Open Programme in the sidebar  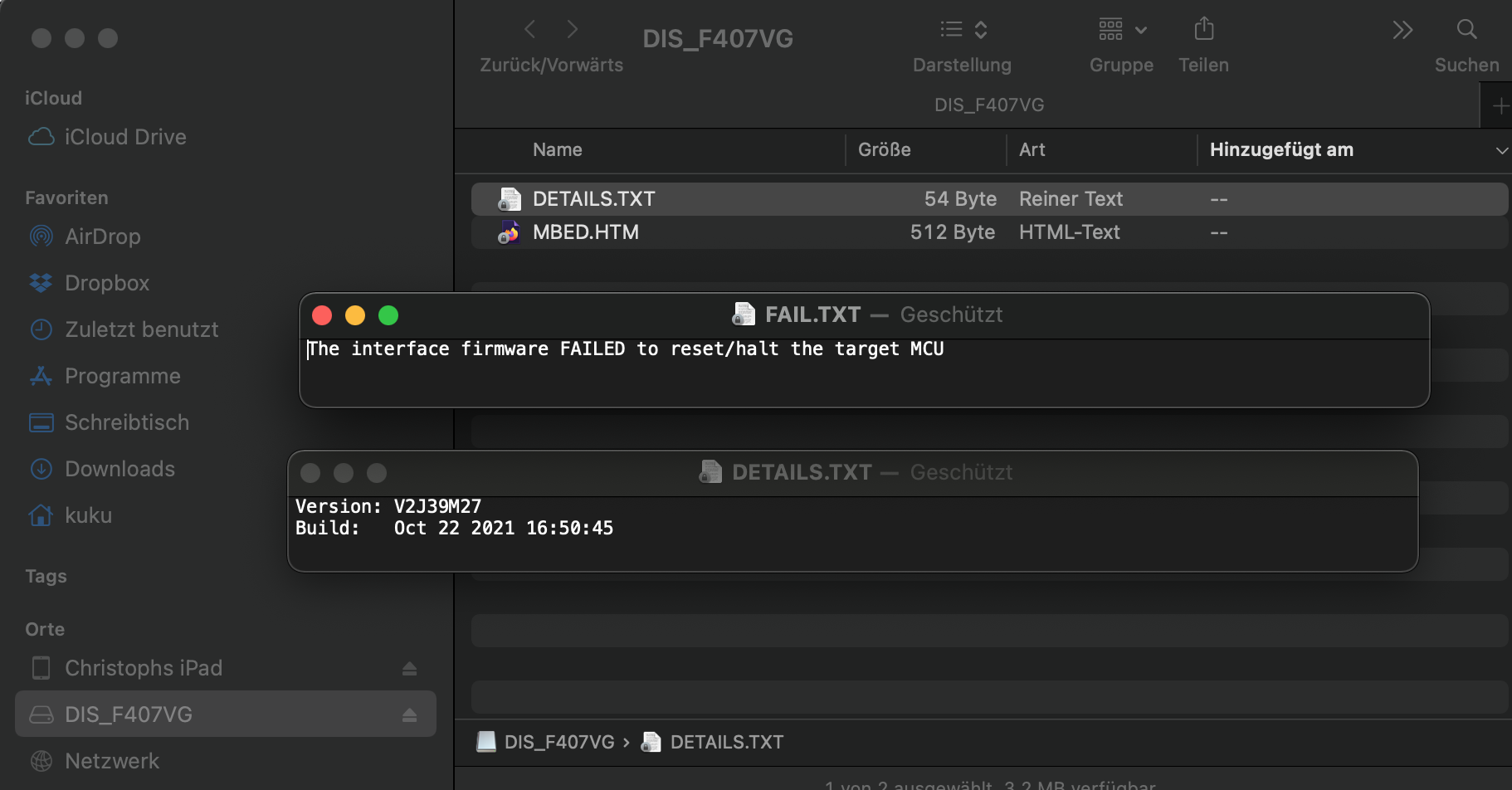point(123,376)
